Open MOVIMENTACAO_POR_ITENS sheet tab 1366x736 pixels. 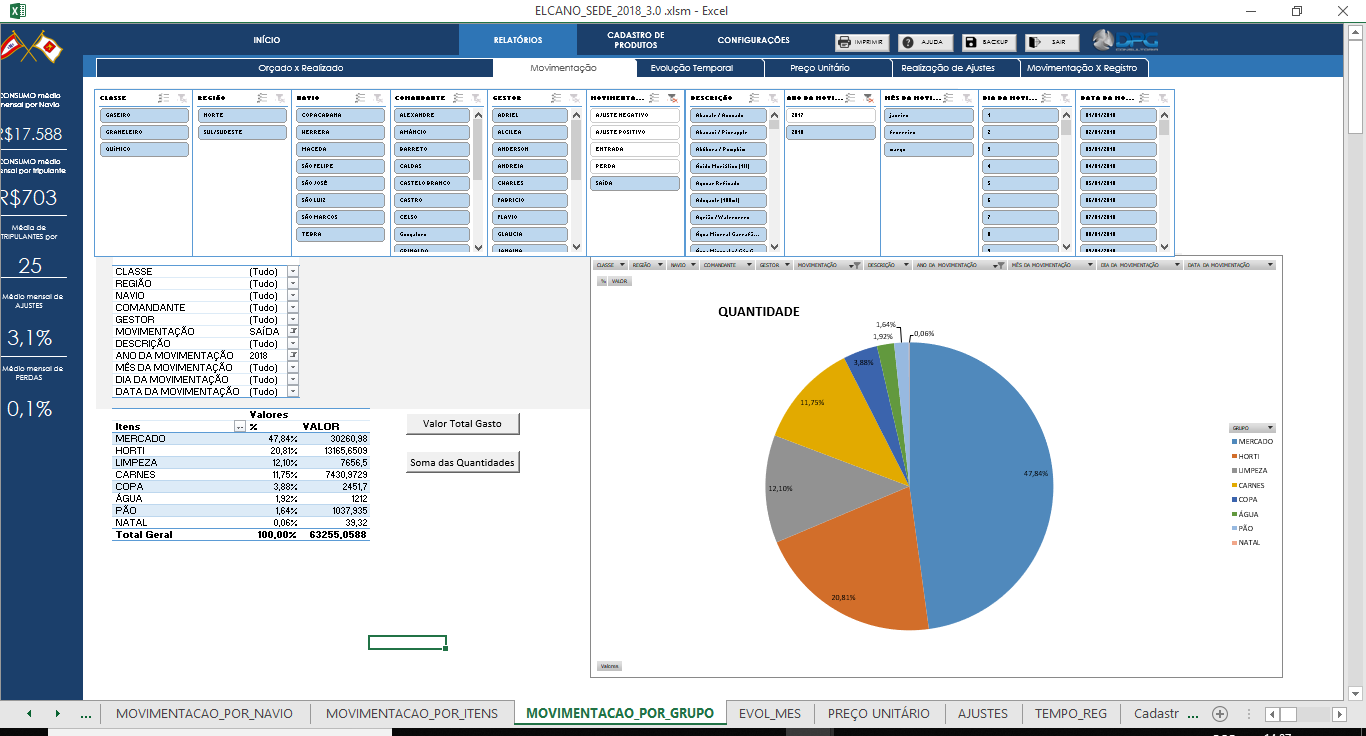[x=411, y=713]
